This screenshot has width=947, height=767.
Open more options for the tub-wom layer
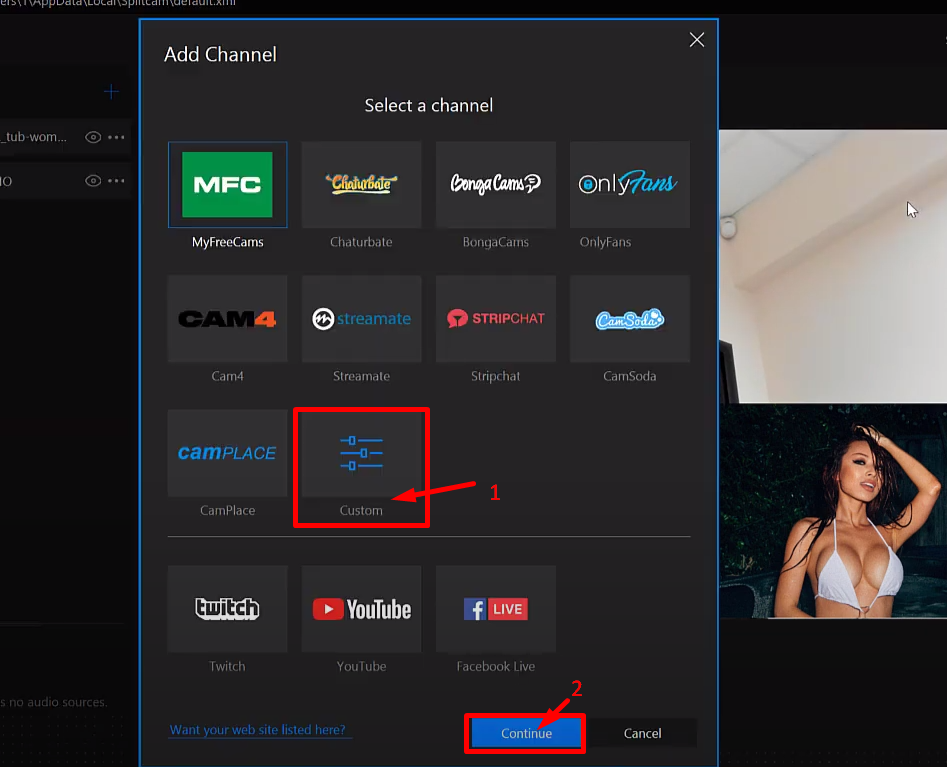116,137
